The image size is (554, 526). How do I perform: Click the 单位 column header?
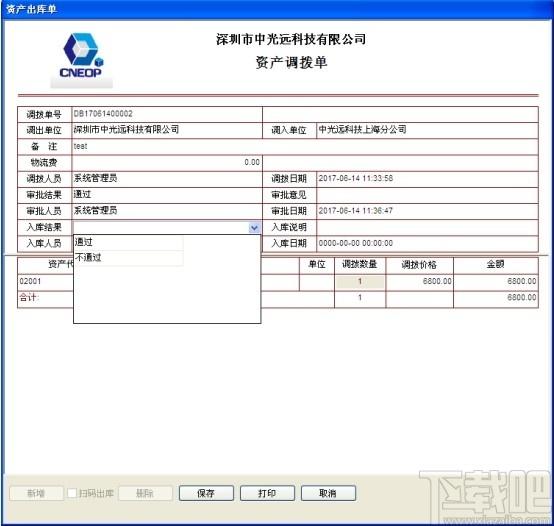coord(317,265)
